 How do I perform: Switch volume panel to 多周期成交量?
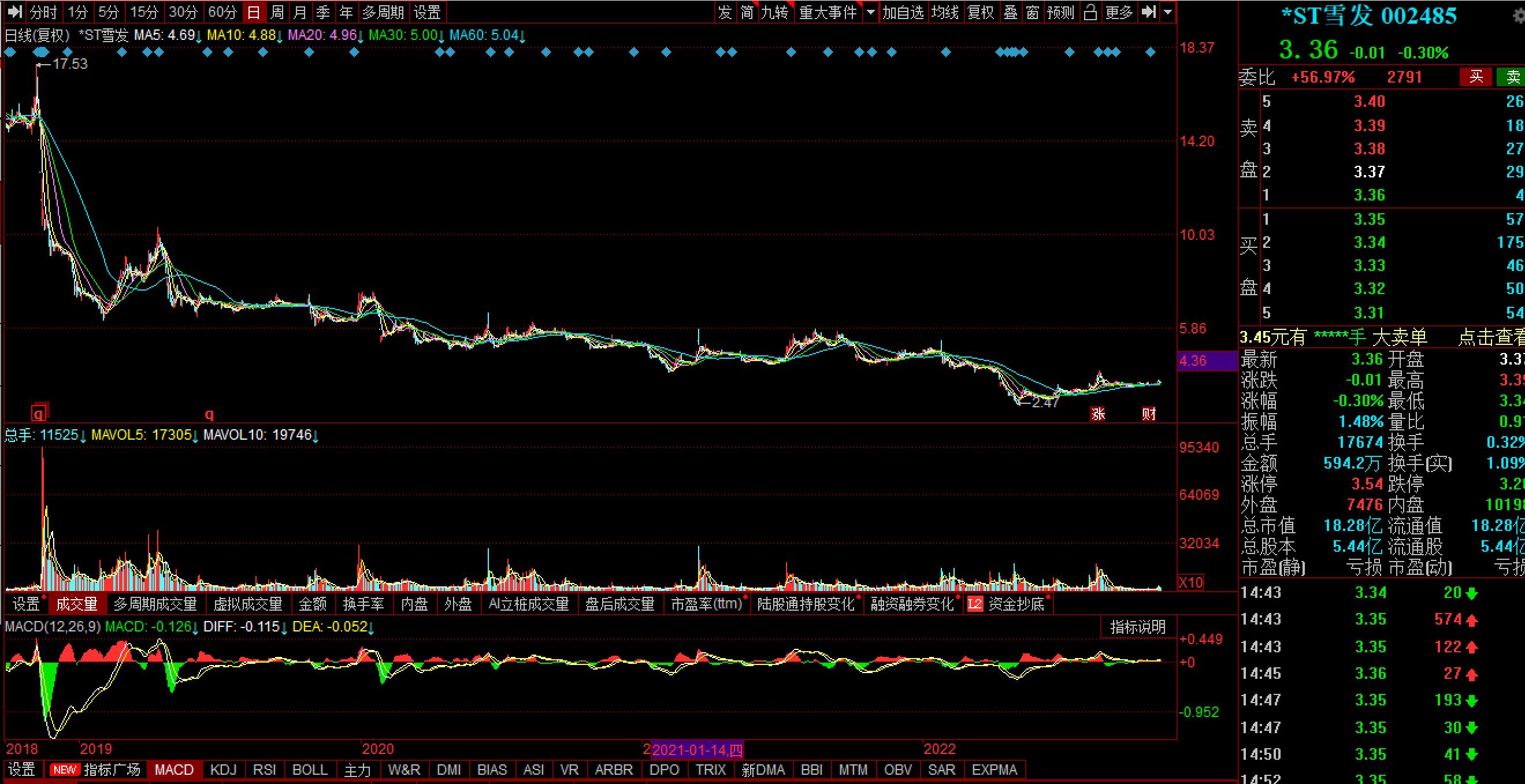click(x=155, y=604)
